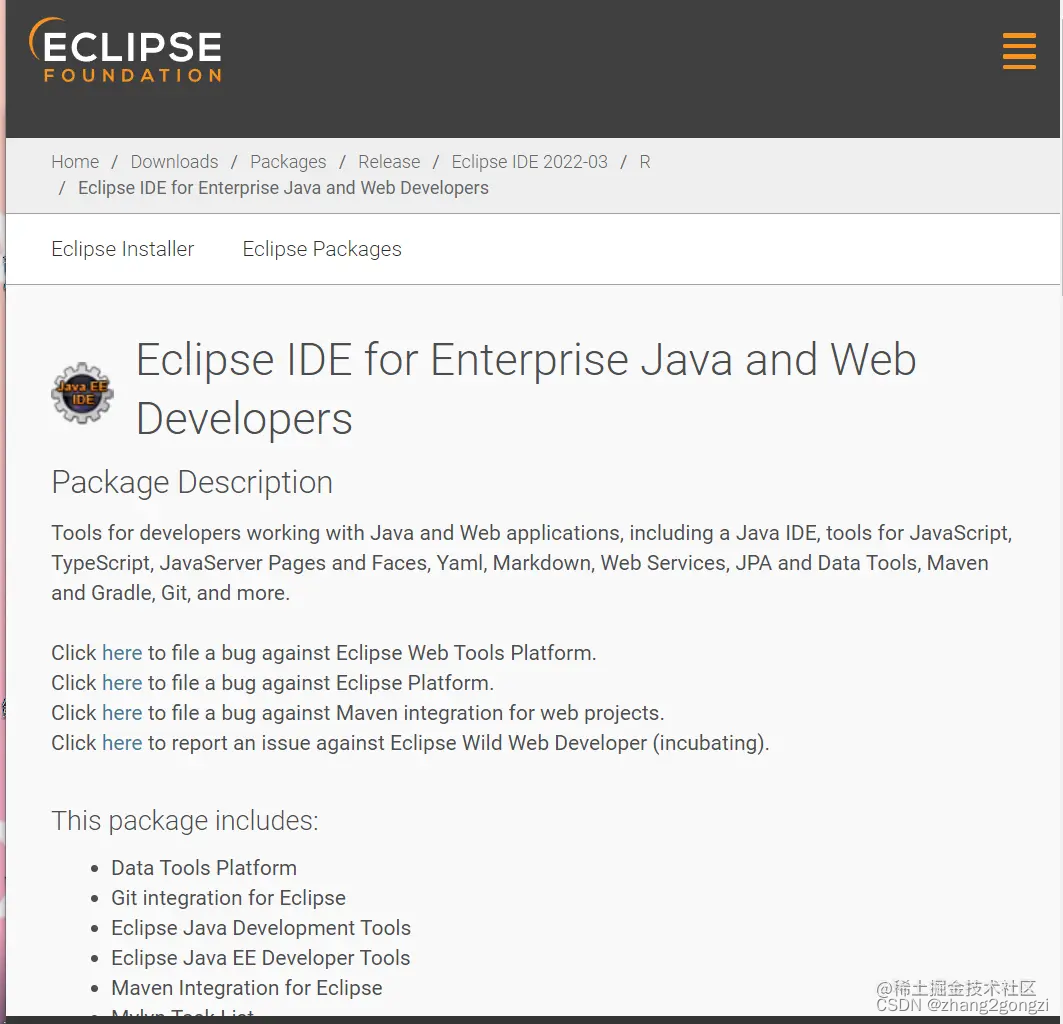
Task: Click the Java EE IDE gear icon
Action: (x=82, y=393)
